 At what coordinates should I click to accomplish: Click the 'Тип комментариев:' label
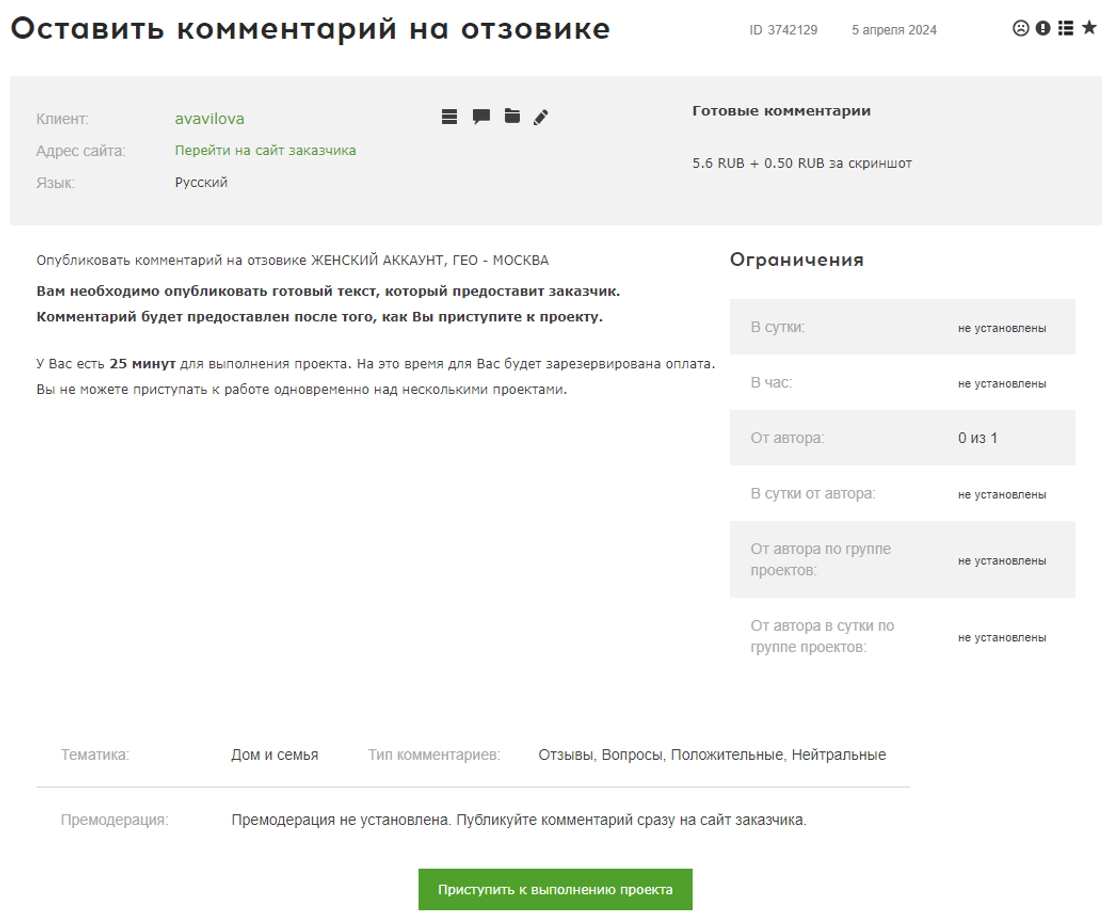point(434,755)
